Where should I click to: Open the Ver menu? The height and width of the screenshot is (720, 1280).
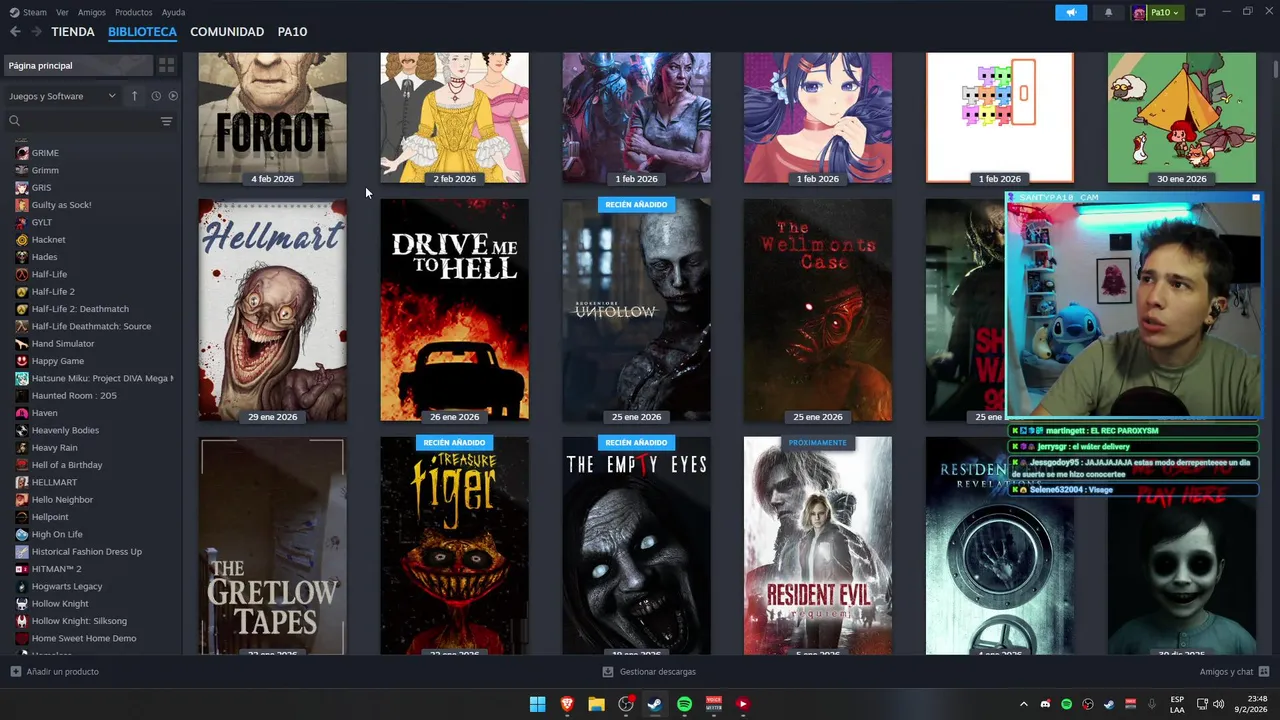tap(62, 12)
